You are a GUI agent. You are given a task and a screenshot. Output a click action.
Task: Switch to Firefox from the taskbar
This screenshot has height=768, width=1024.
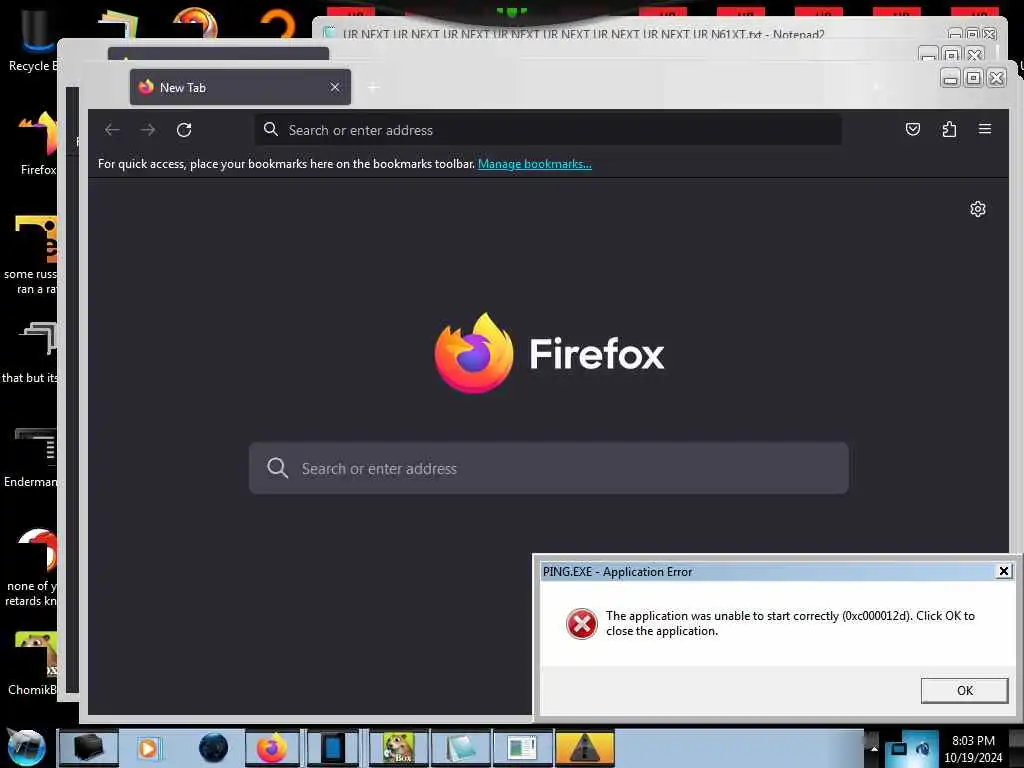pyautogui.click(x=272, y=748)
